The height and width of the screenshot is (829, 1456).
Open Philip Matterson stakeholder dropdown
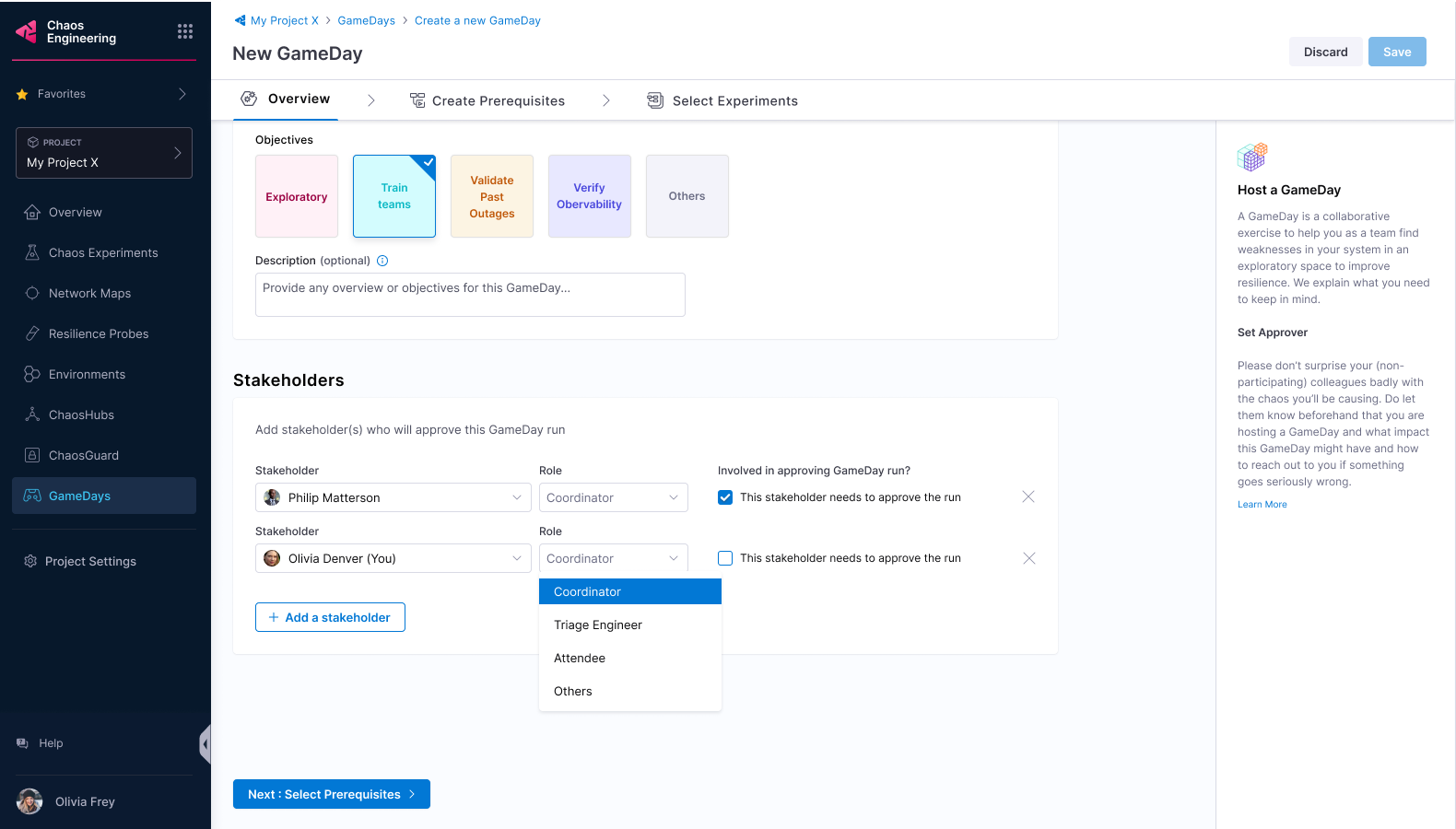pos(393,497)
